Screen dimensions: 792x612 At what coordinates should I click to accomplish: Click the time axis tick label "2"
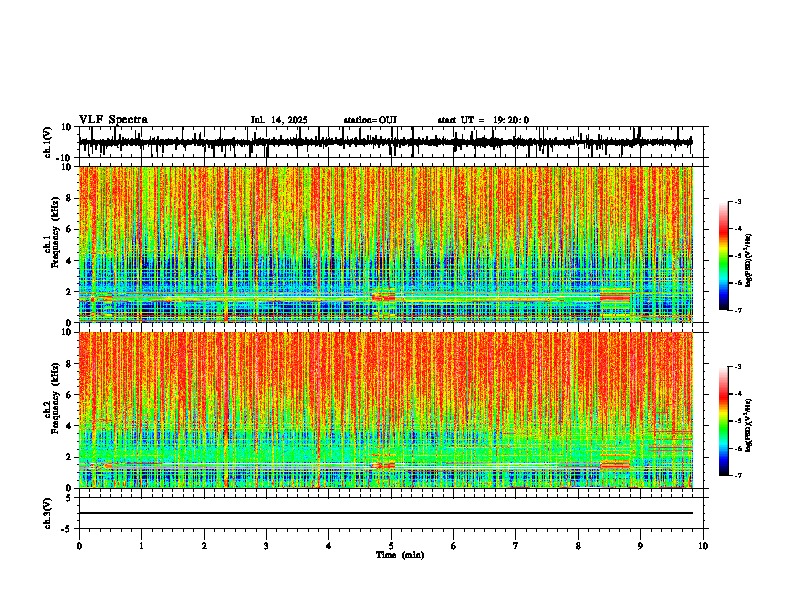[204, 546]
